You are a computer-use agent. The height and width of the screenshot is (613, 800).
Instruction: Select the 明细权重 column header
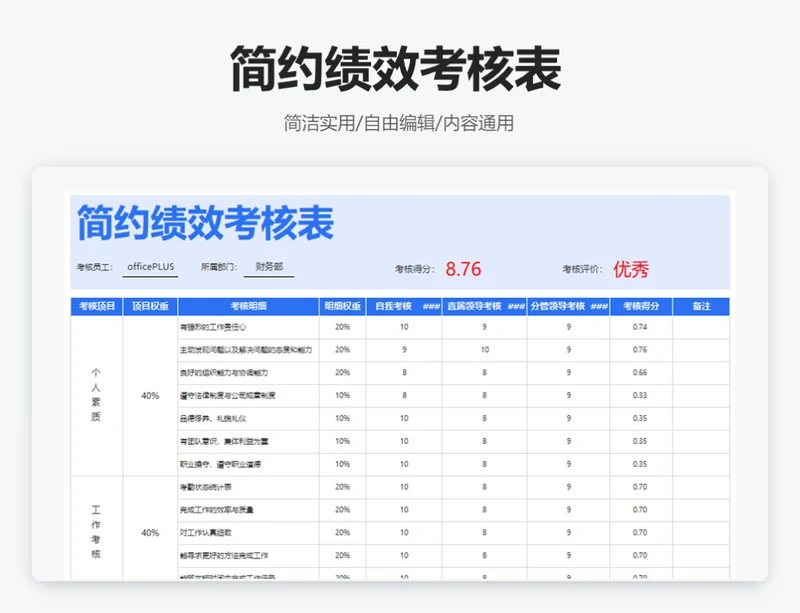tap(342, 306)
